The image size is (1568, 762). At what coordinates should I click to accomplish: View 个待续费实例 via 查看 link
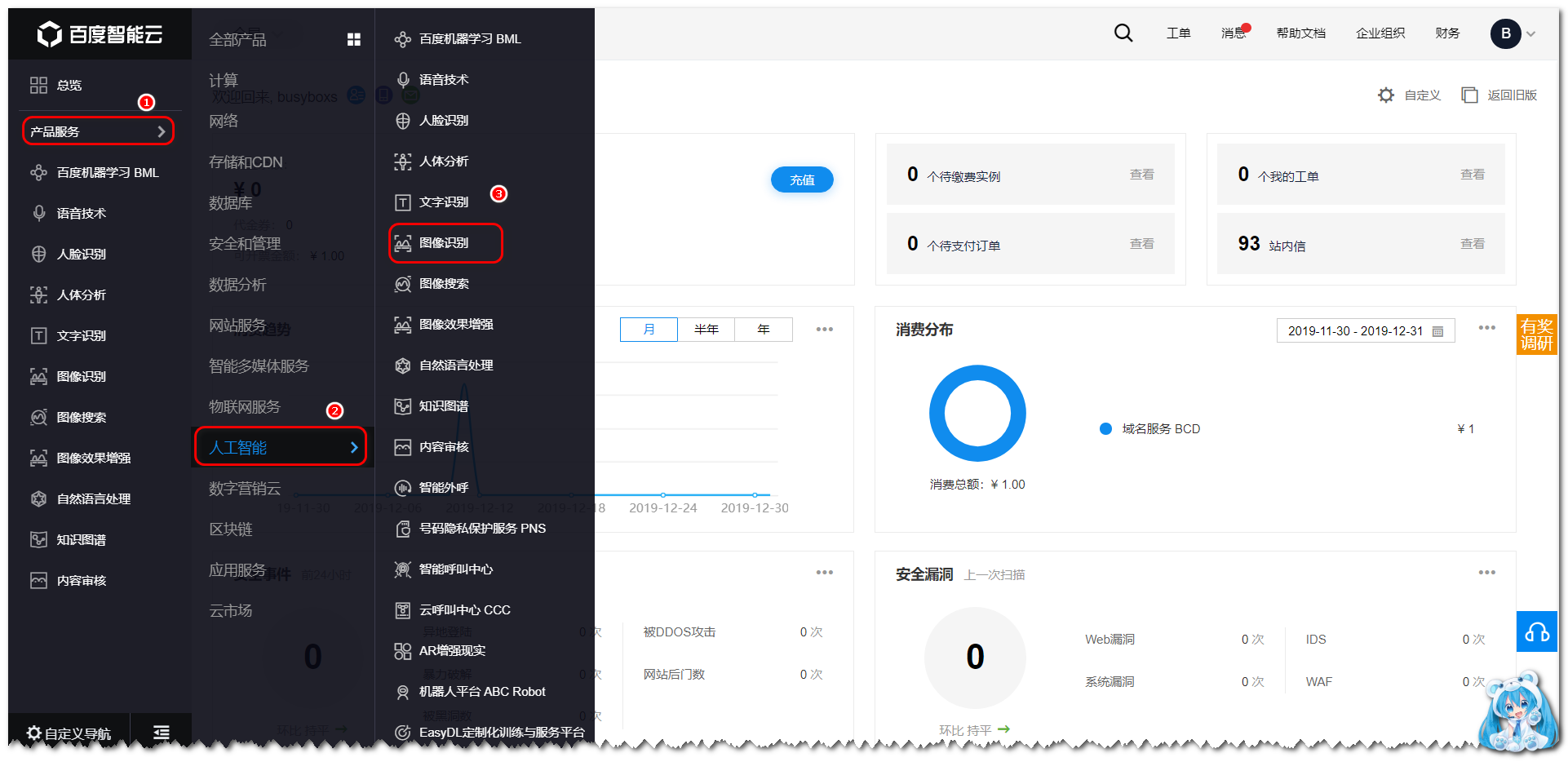pyautogui.click(x=1141, y=175)
